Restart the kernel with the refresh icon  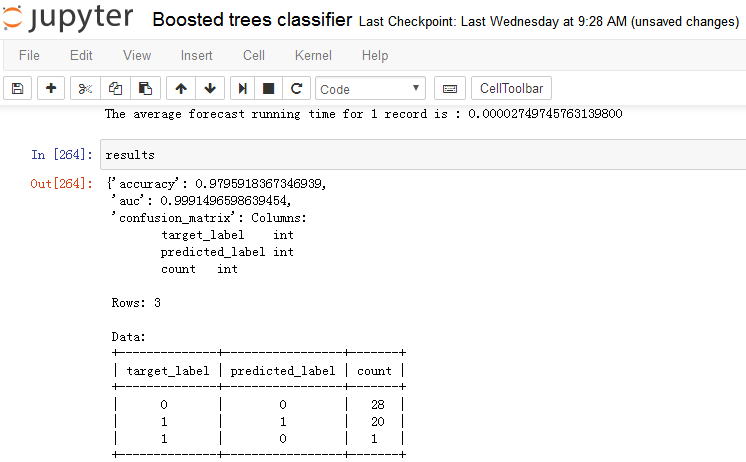(296, 89)
